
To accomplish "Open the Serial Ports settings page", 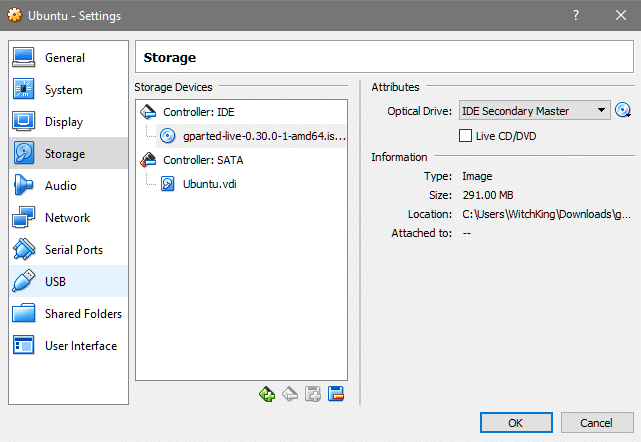I will point(73,250).
